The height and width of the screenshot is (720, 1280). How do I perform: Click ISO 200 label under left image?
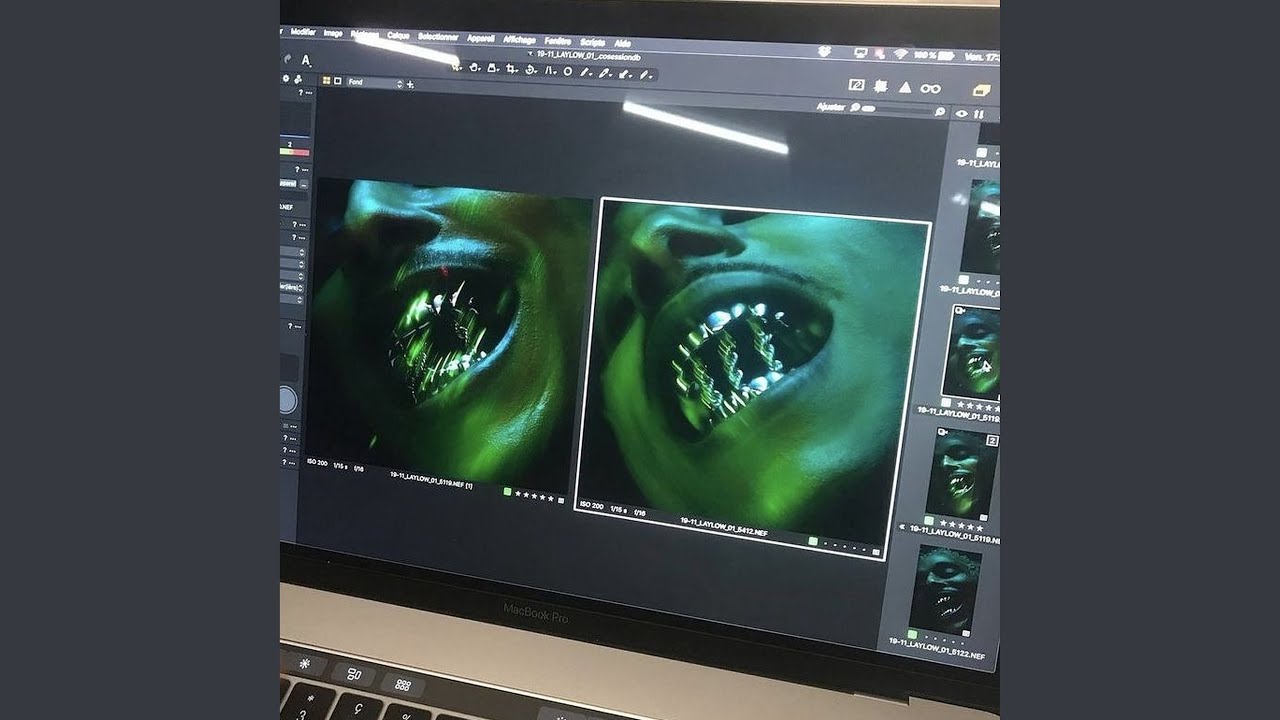317,463
